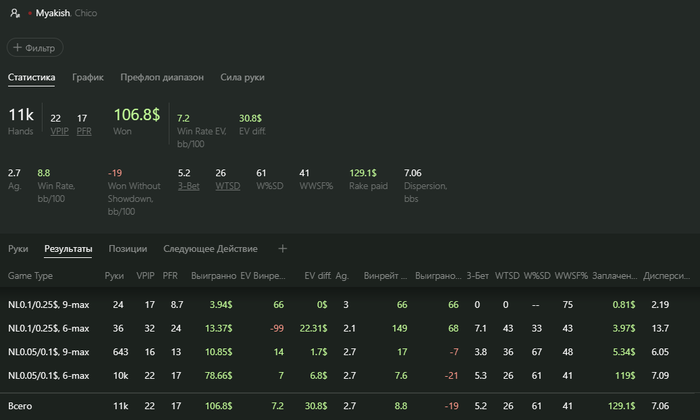Click the PFR stat link
The image size is (700, 420).
coord(84,131)
